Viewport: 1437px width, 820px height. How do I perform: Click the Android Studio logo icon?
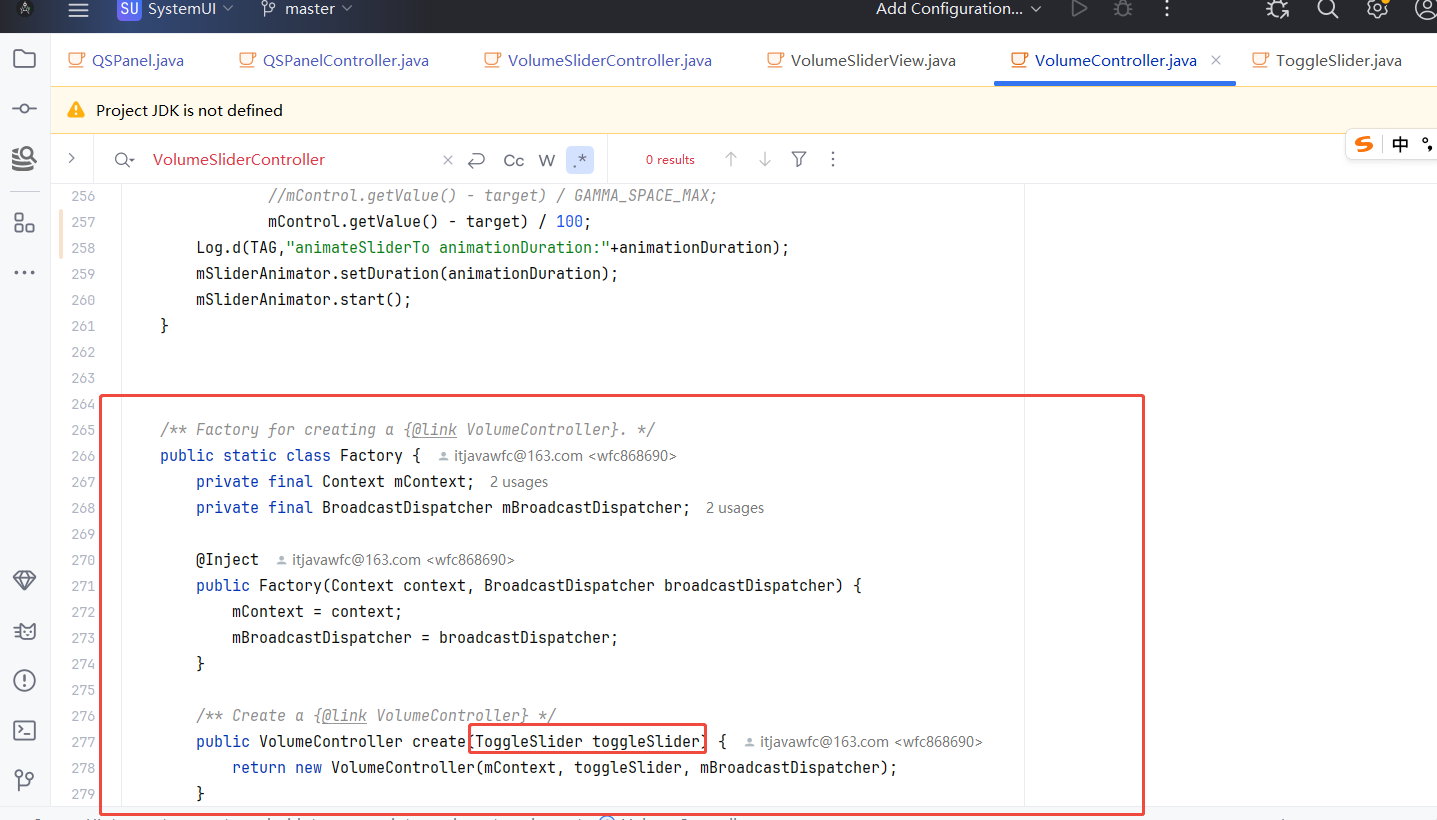(25, 9)
